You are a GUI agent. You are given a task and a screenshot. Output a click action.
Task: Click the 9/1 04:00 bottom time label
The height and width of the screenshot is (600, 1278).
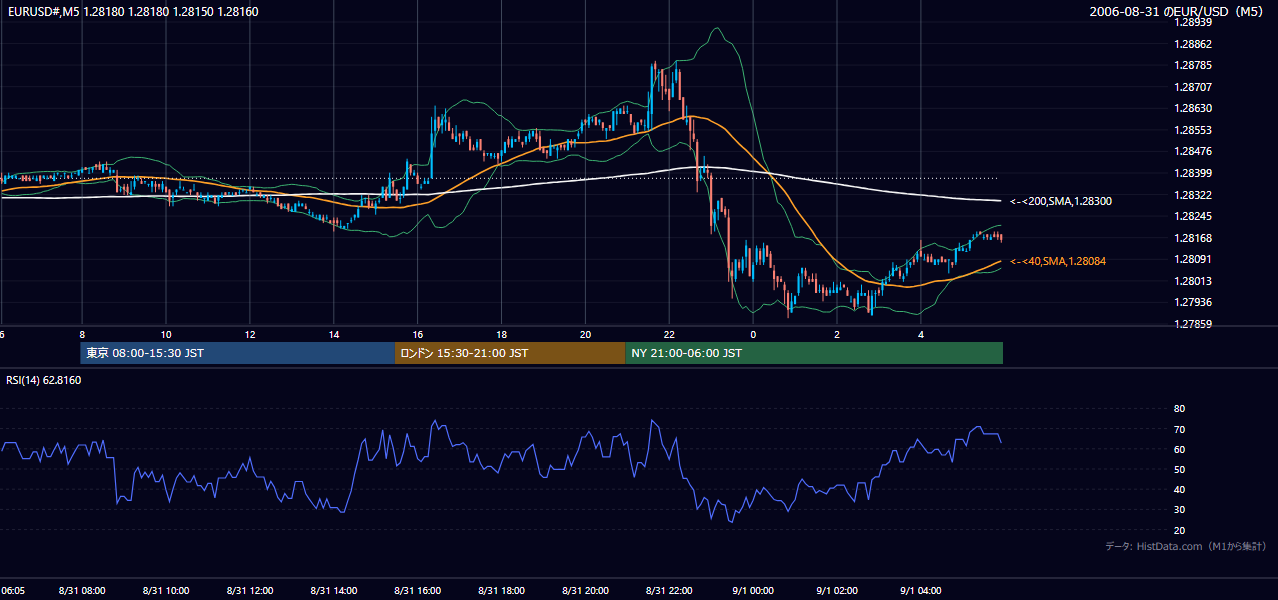pyautogui.click(x=921, y=591)
